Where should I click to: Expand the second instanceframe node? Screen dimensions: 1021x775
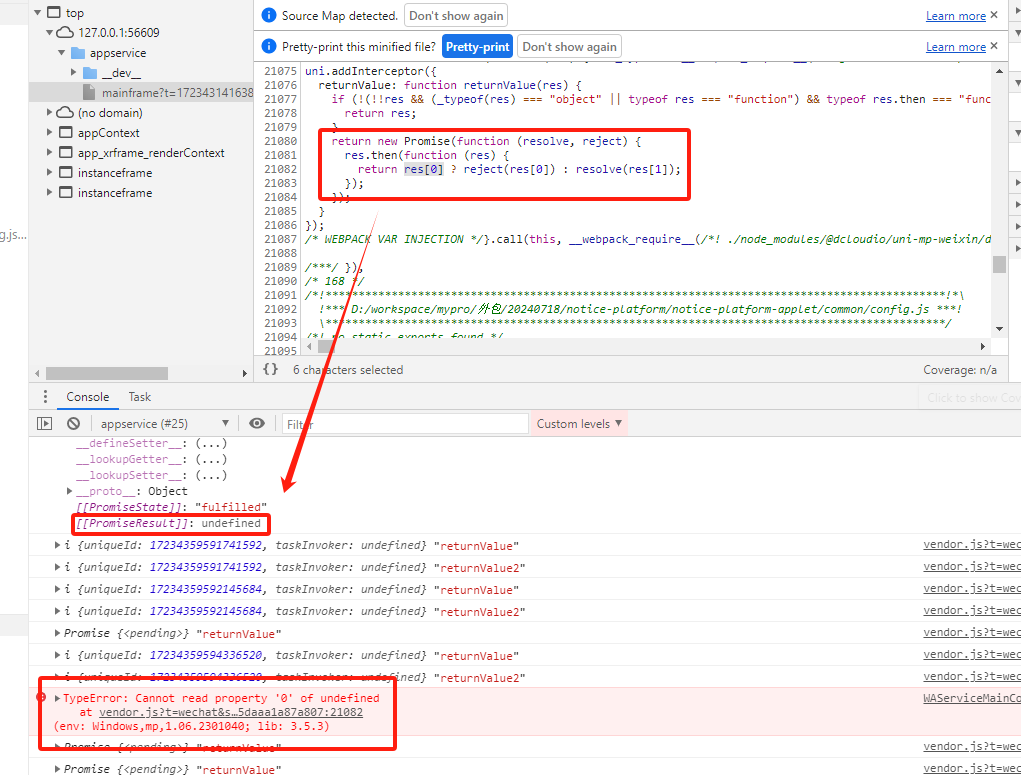click(49, 193)
